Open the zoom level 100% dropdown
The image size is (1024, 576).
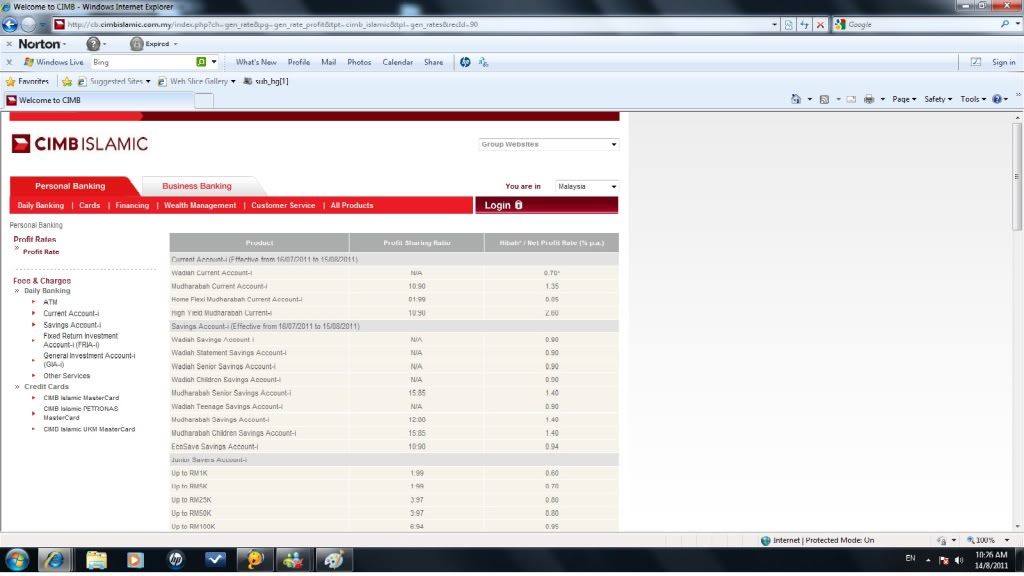[x=989, y=540]
